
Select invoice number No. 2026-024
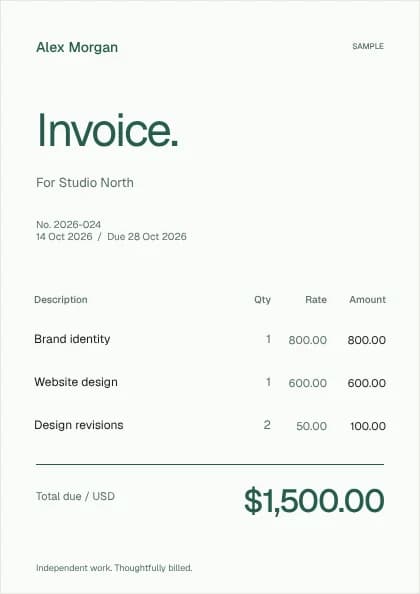pos(69,224)
